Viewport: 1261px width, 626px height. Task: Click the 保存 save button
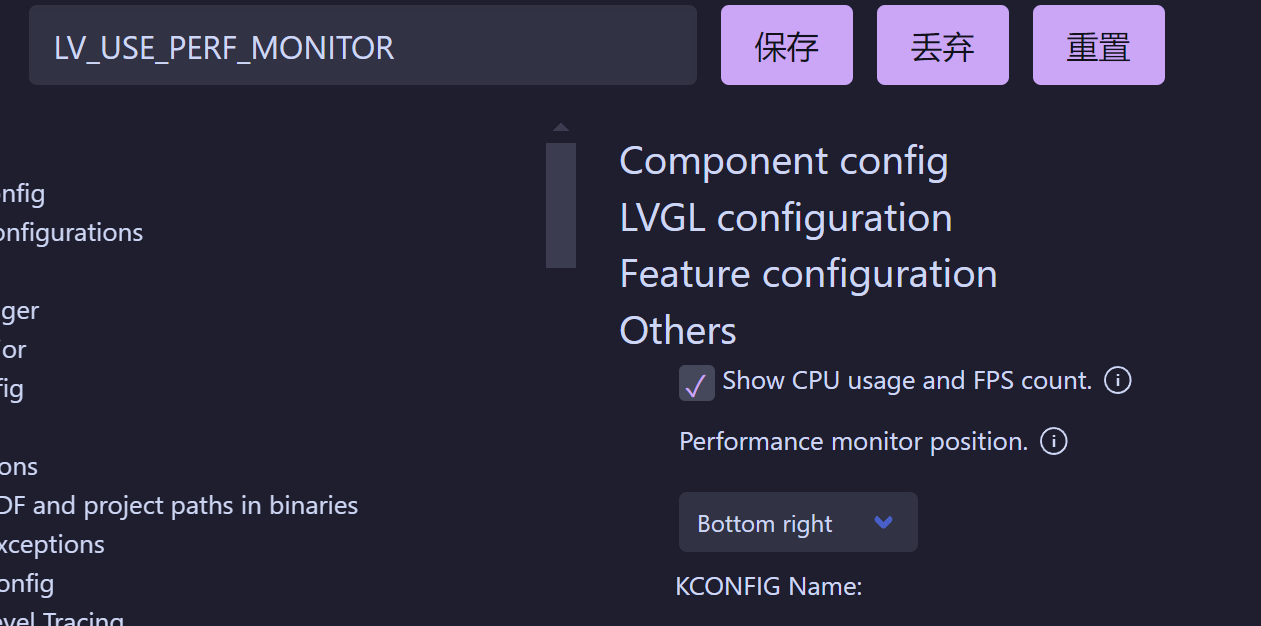(x=786, y=44)
